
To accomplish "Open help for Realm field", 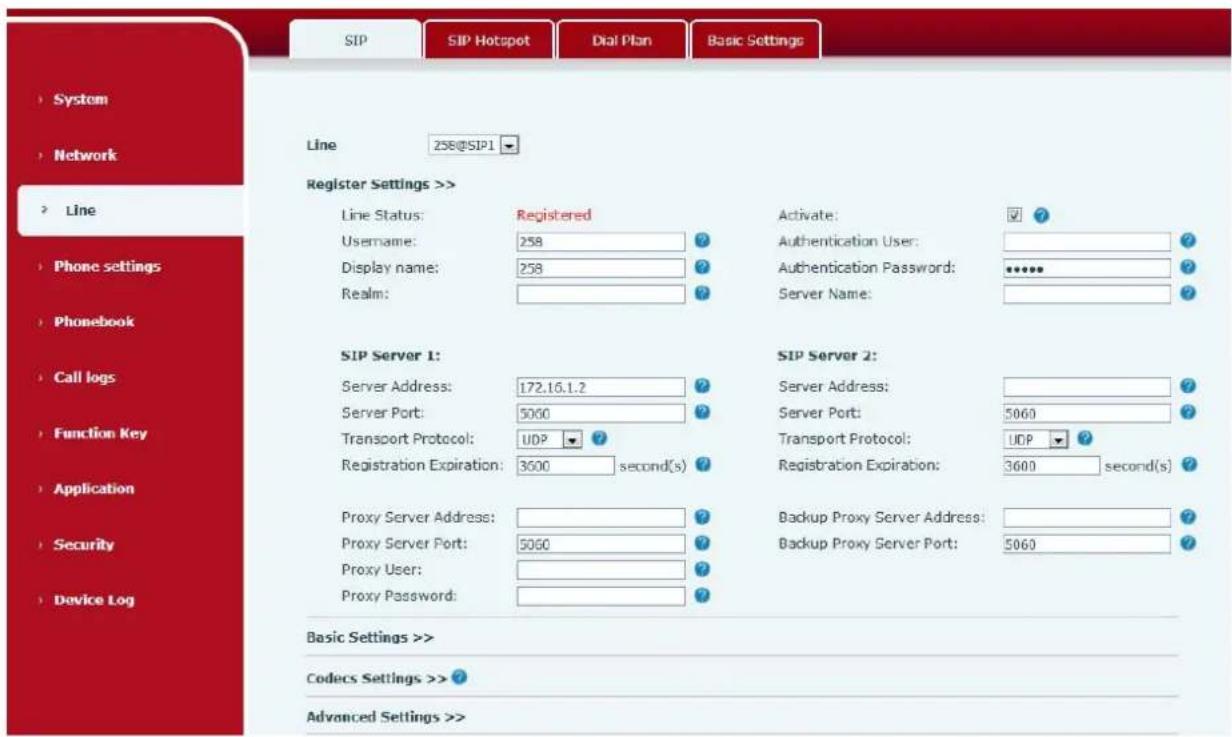I will coord(702,294).
